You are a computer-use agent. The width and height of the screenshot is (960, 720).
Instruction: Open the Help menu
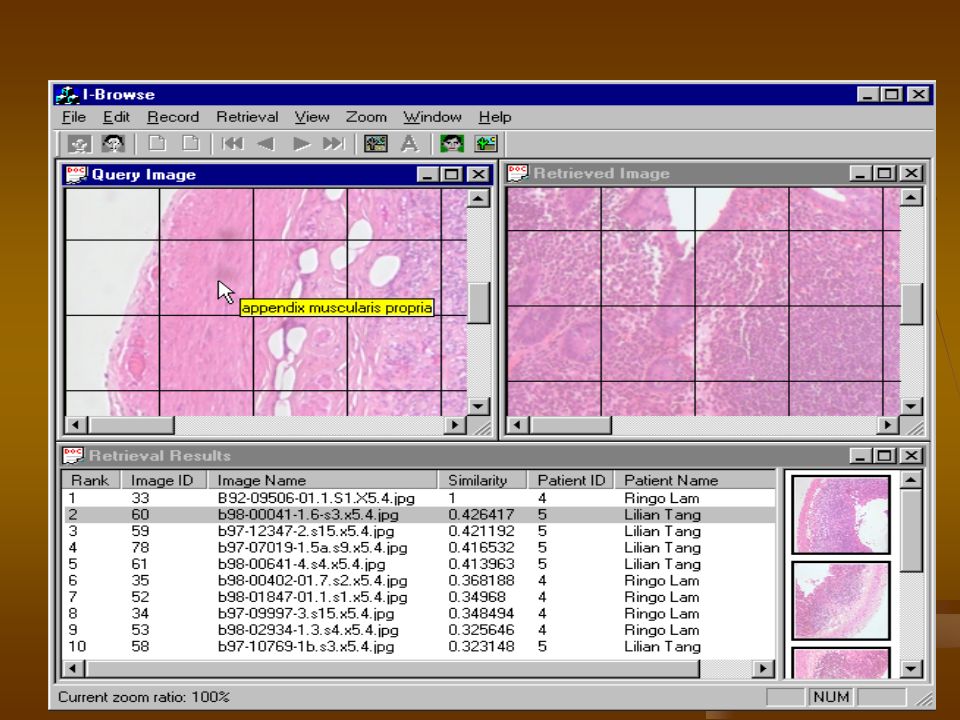[x=495, y=117]
